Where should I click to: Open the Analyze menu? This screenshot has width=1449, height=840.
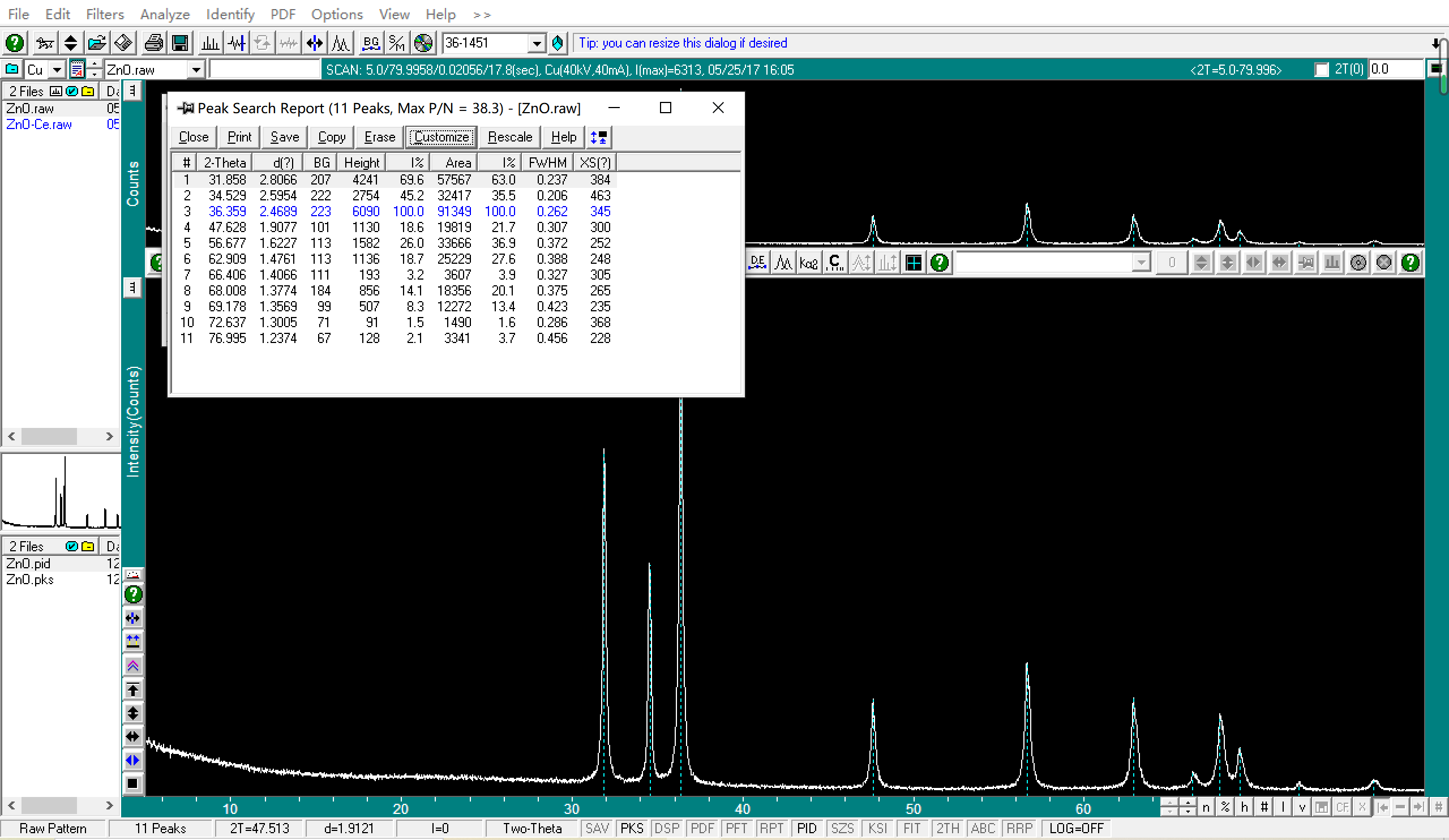pos(165,14)
